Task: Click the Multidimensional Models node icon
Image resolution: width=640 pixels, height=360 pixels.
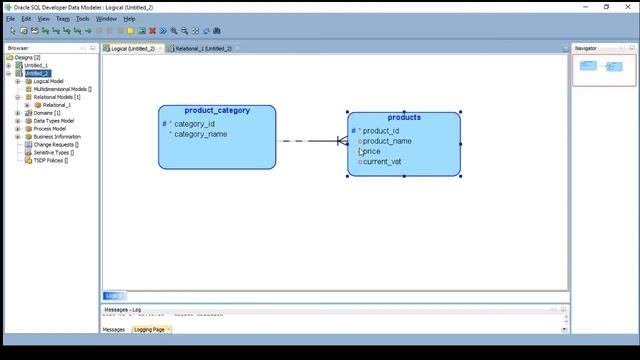Action: point(29,89)
